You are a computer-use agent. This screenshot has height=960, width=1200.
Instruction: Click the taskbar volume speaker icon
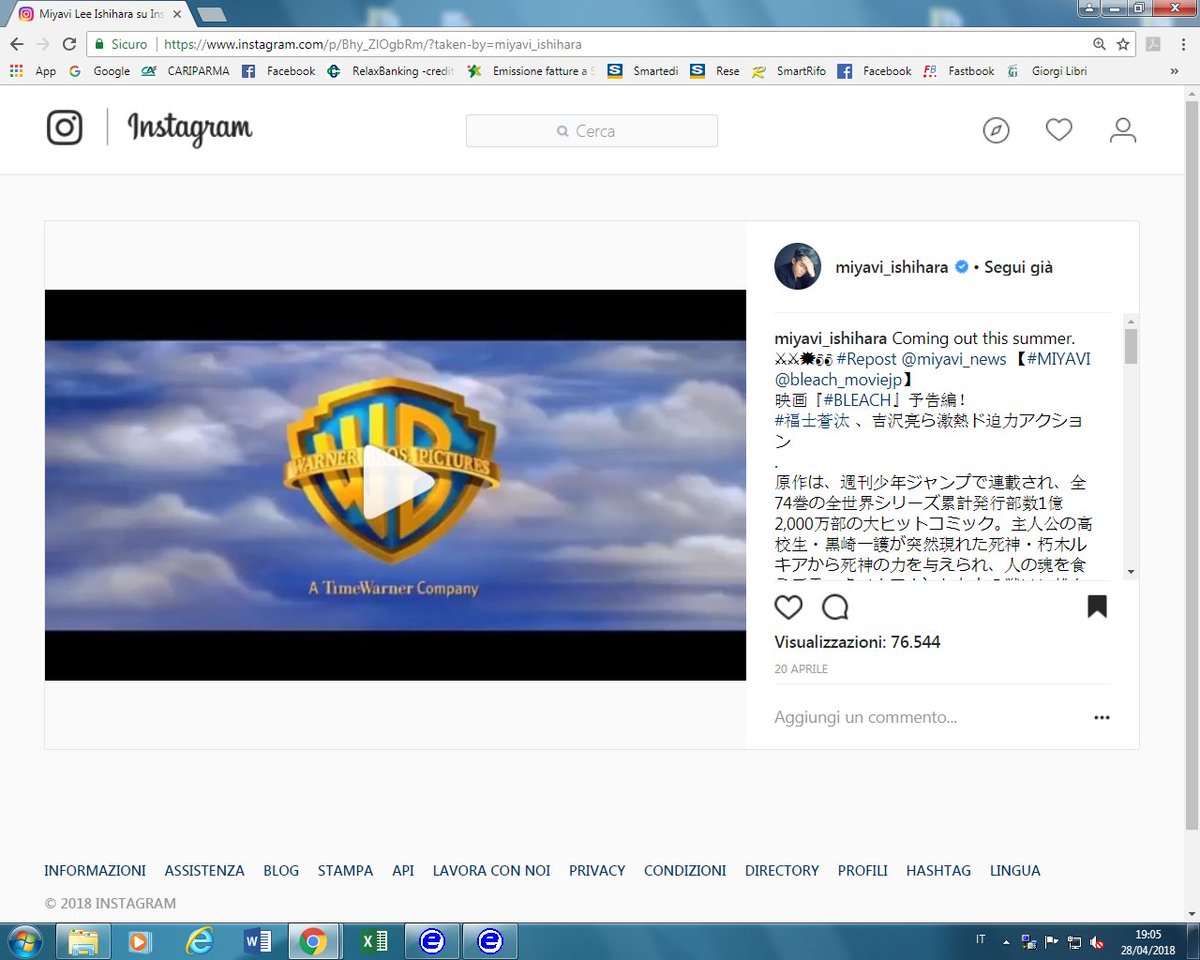pyautogui.click(x=1097, y=941)
